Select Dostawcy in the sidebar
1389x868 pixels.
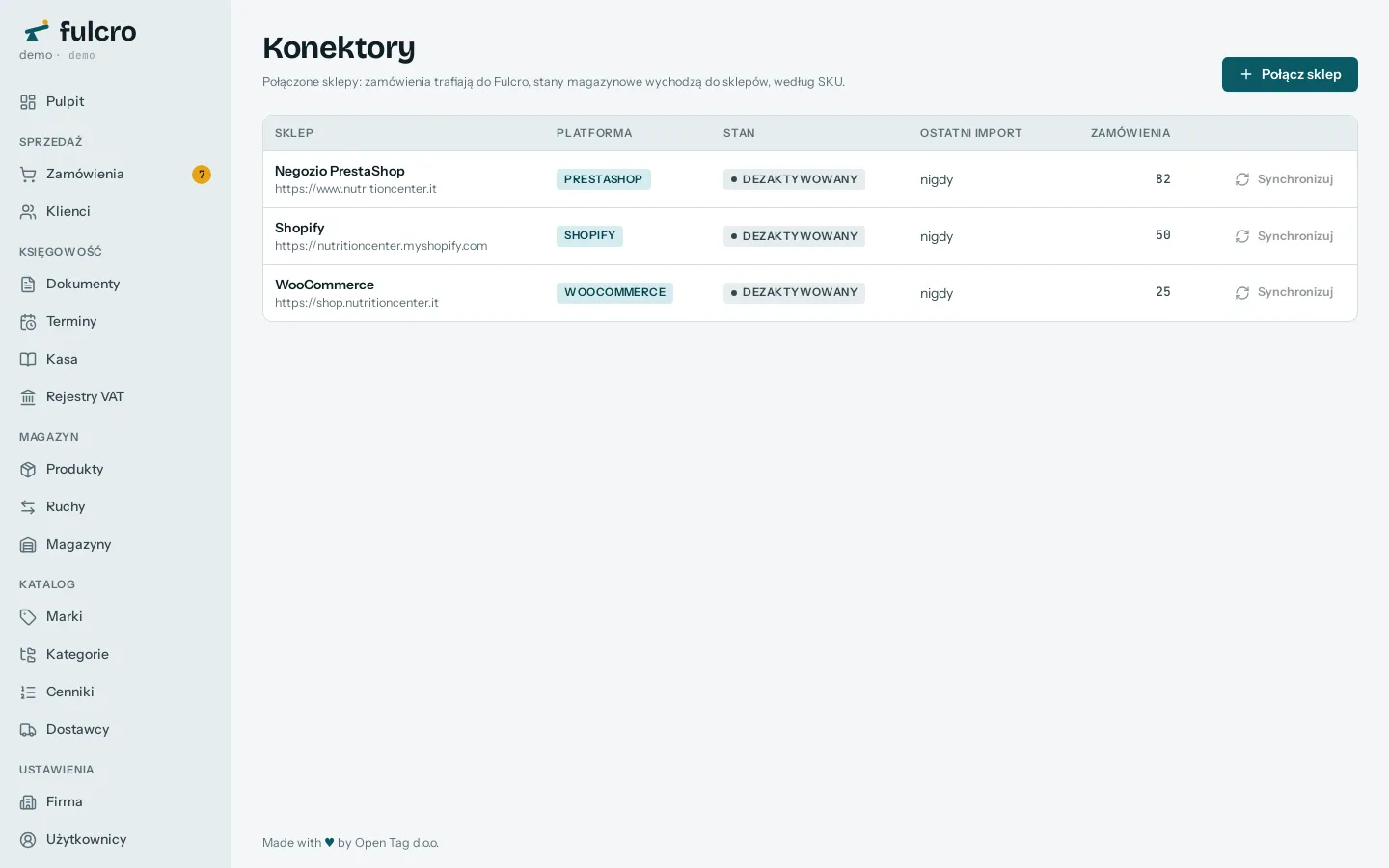click(116, 730)
